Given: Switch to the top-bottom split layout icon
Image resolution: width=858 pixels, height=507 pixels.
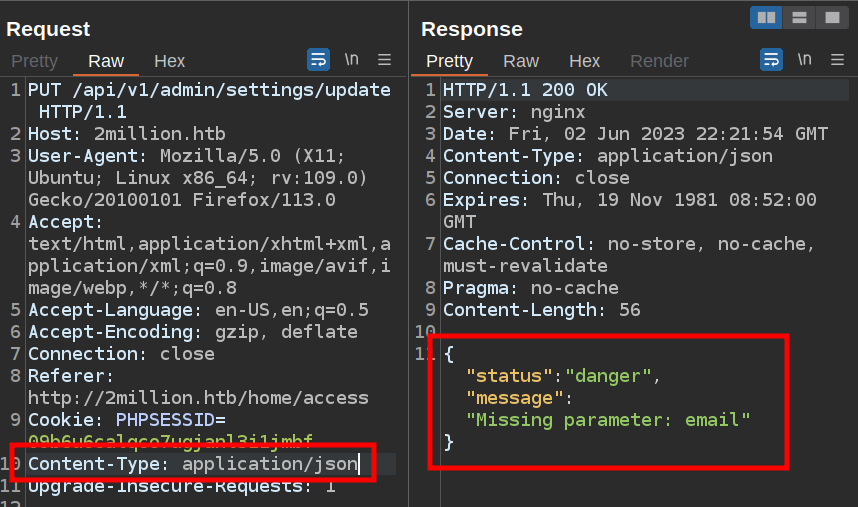Looking at the screenshot, I should tap(799, 18).
